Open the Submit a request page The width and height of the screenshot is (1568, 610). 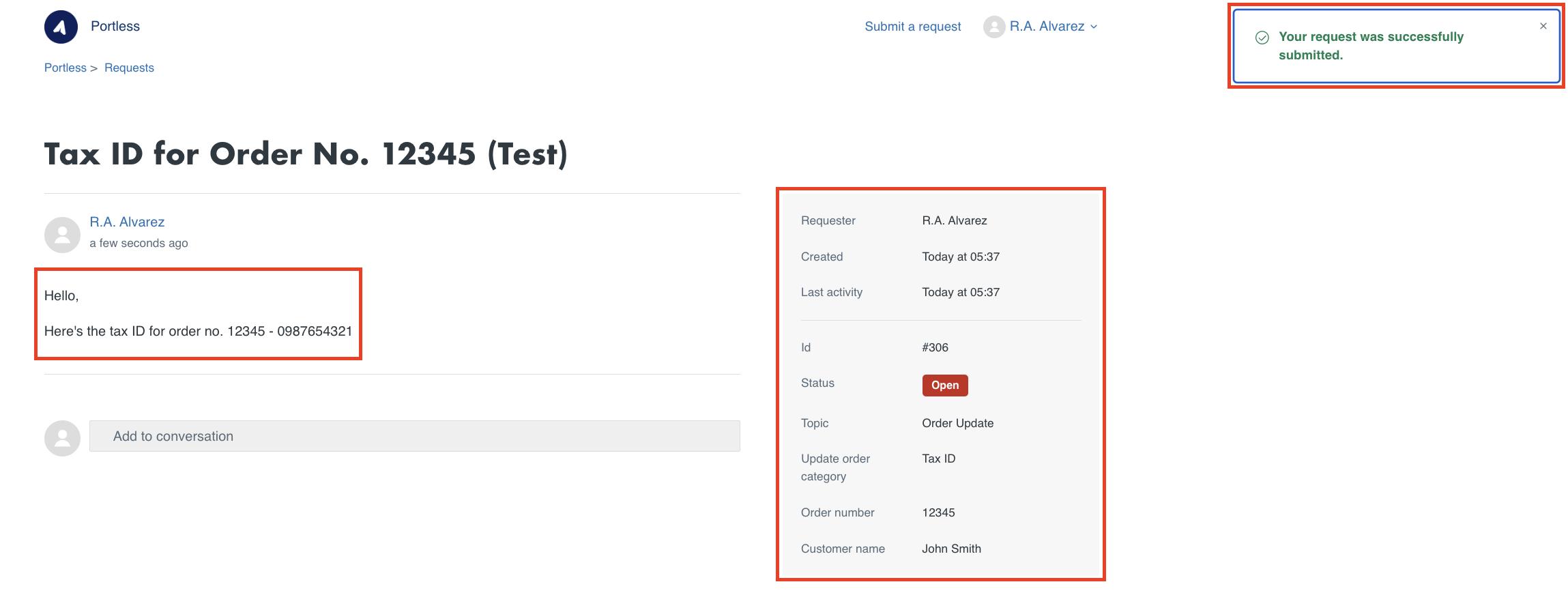point(912,27)
